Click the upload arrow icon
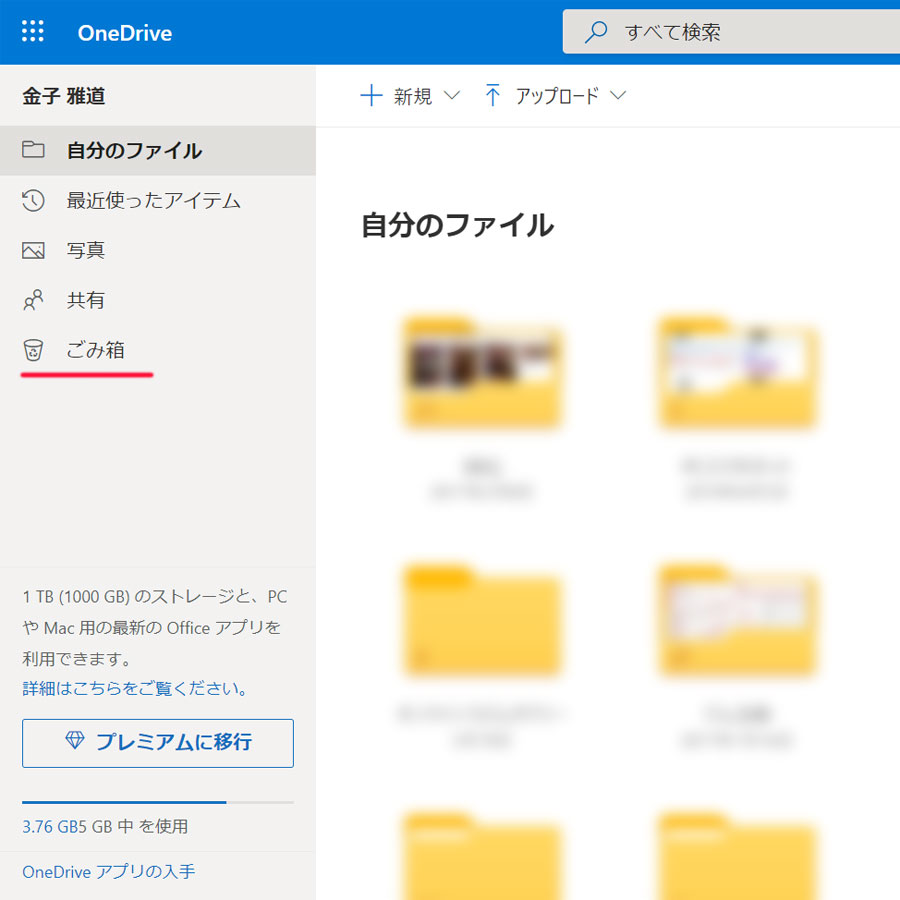The height and width of the screenshot is (900, 900). (492, 95)
